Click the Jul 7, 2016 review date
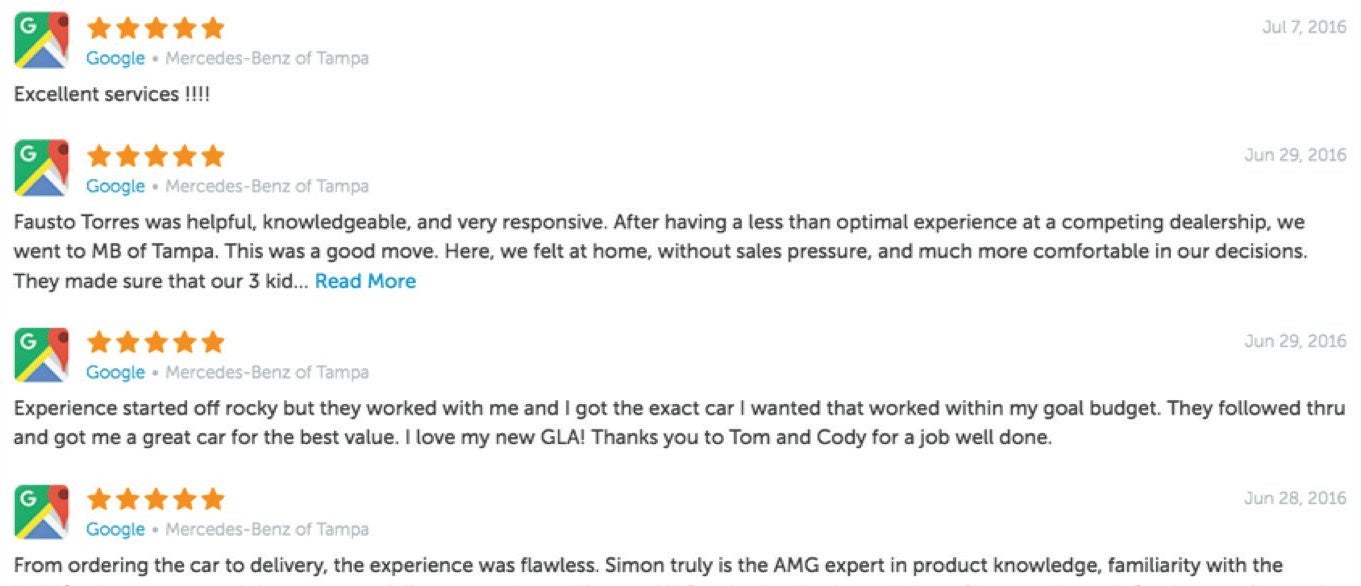This screenshot has width=1361, height=586. click(1304, 27)
